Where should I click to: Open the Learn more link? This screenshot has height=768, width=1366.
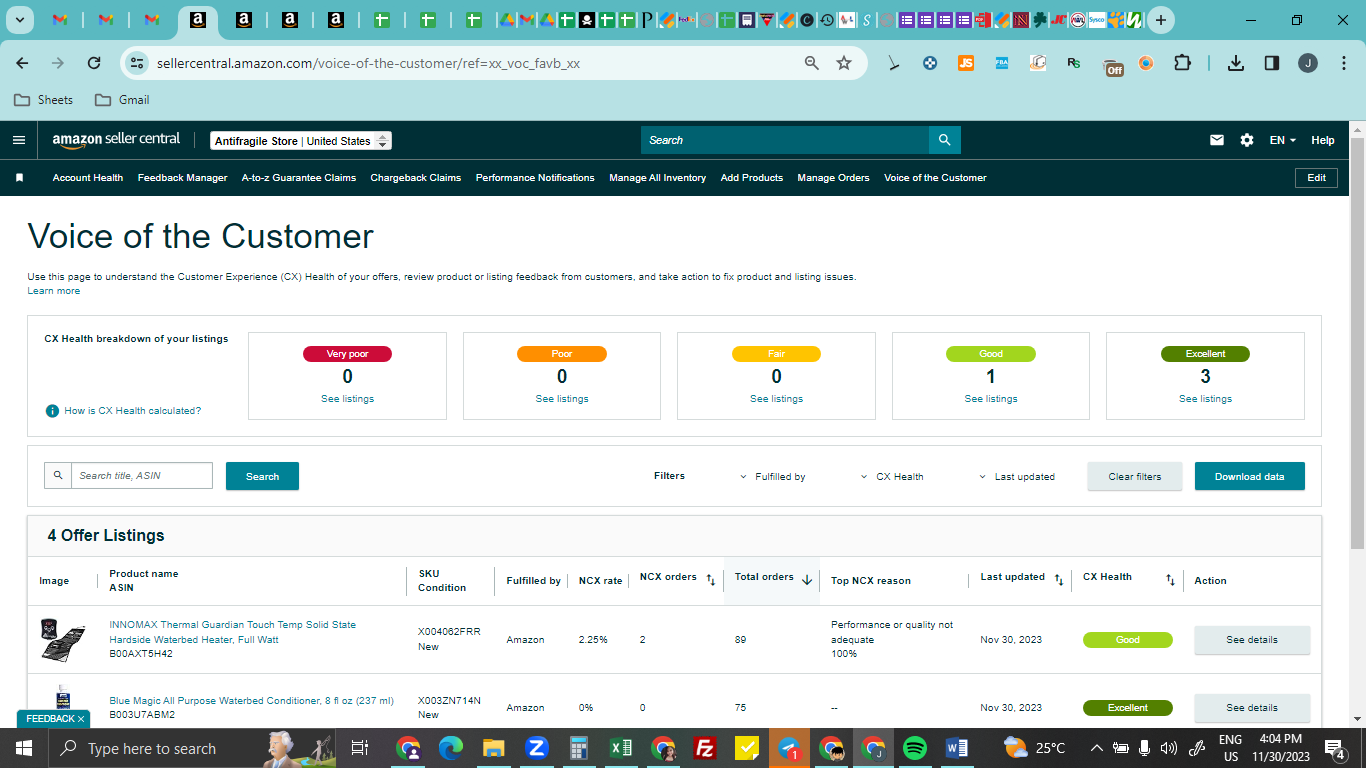[54, 291]
